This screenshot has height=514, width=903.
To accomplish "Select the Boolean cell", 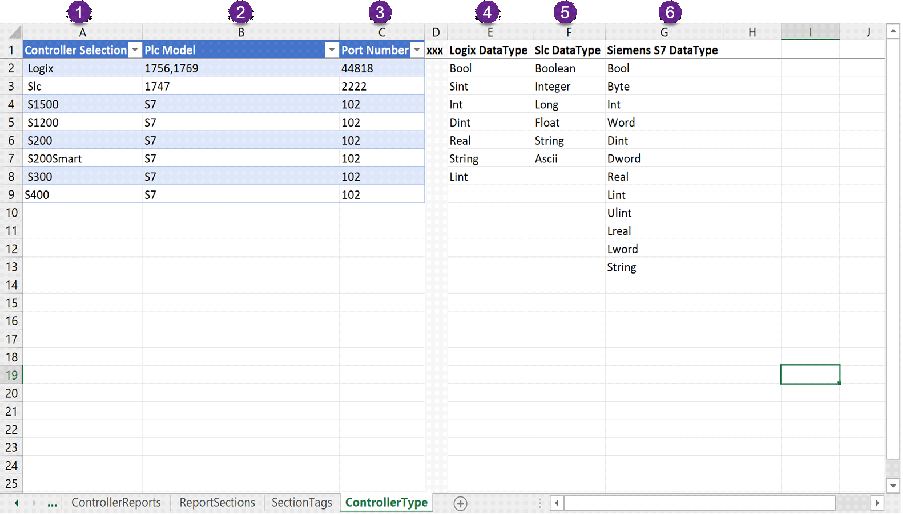I will tap(569, 68).
